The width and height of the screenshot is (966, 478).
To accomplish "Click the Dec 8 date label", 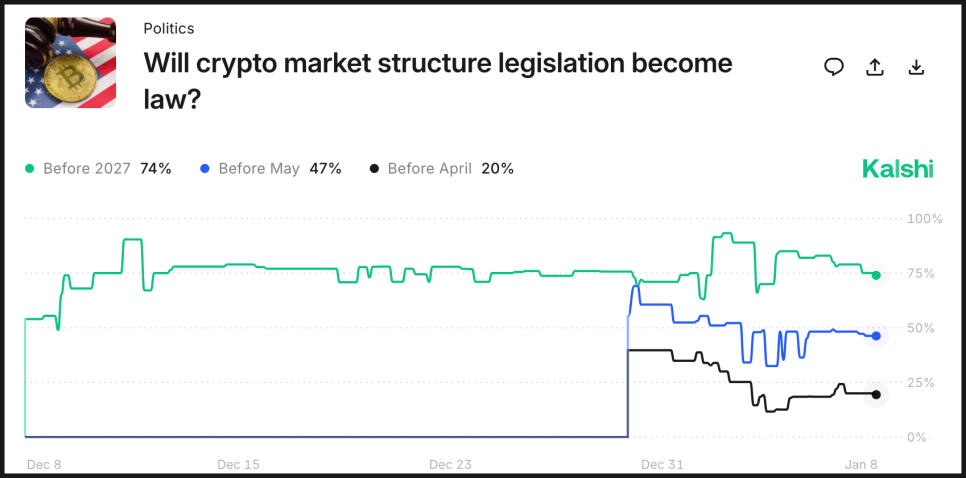I will [46, 464].
